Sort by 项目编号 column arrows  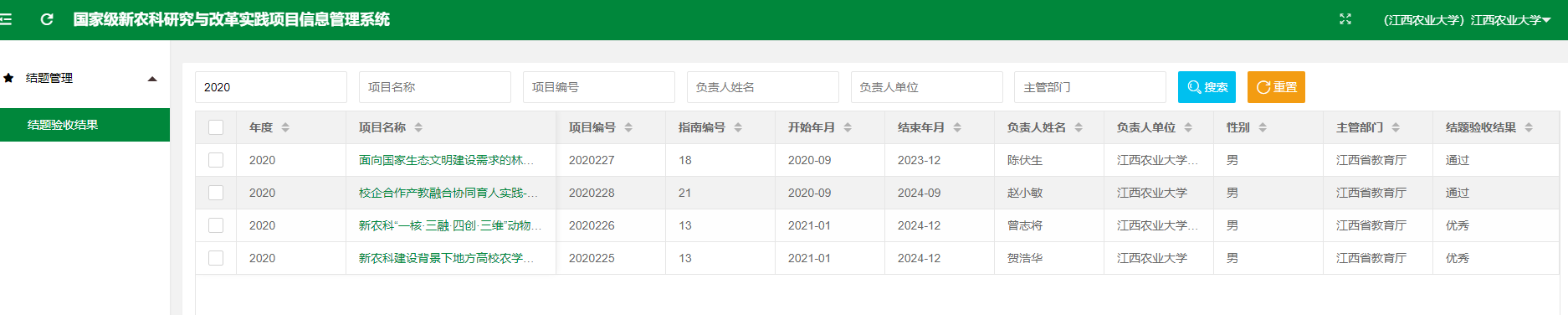pos(628,127)
